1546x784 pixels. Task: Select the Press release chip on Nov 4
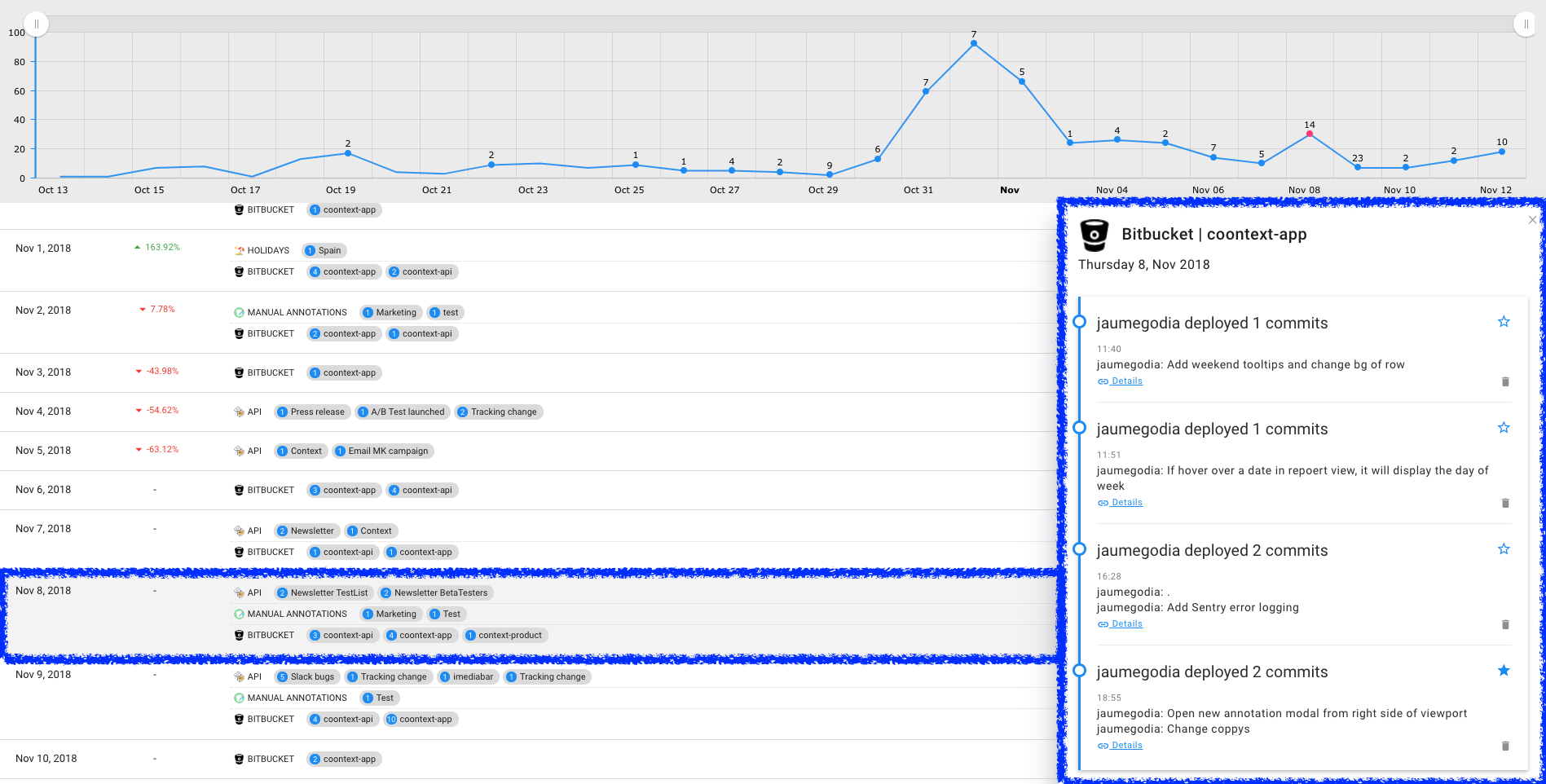tap(312, 412)
